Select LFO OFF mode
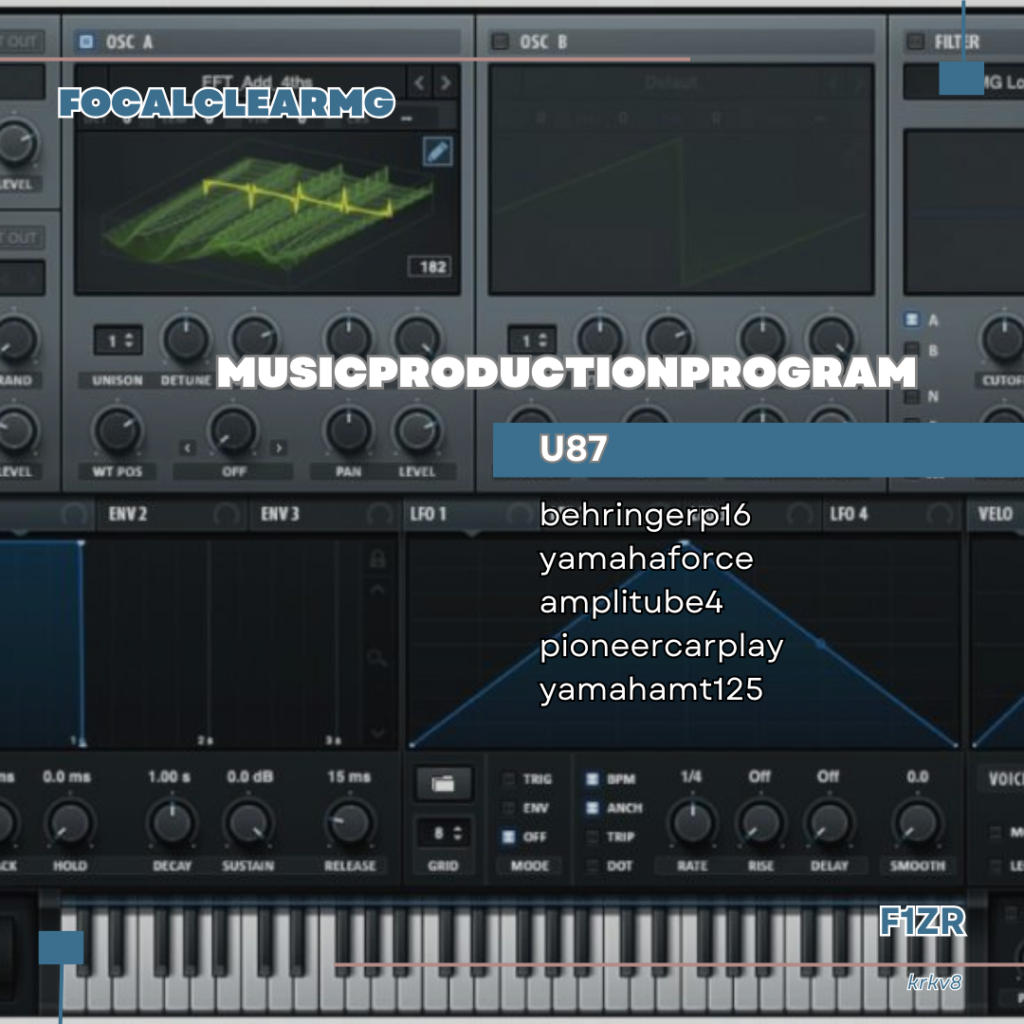Viewport: 1024px width, 1024px height. click(x=508, y=837)
